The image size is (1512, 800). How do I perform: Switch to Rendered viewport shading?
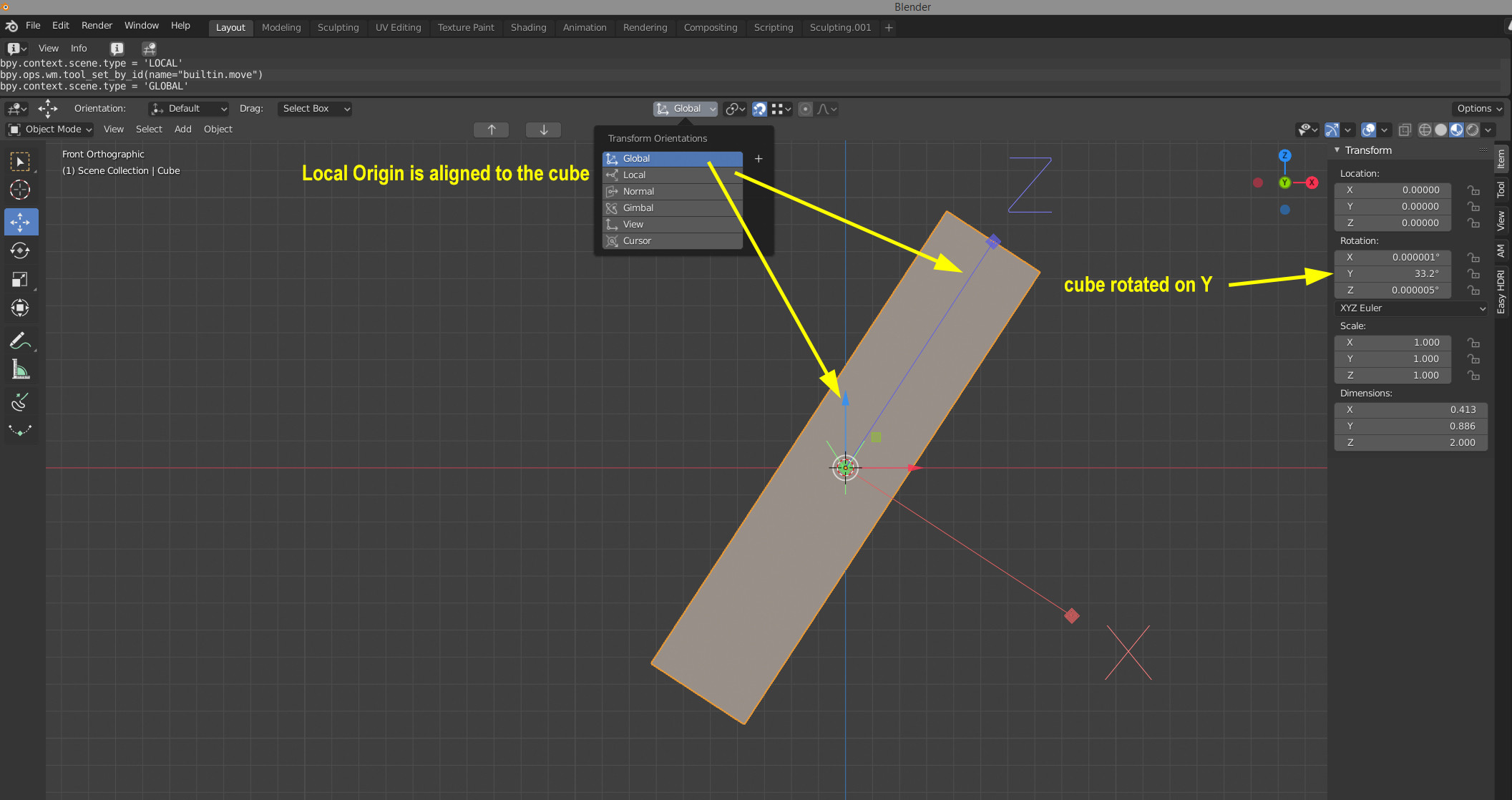(1472, 130)
